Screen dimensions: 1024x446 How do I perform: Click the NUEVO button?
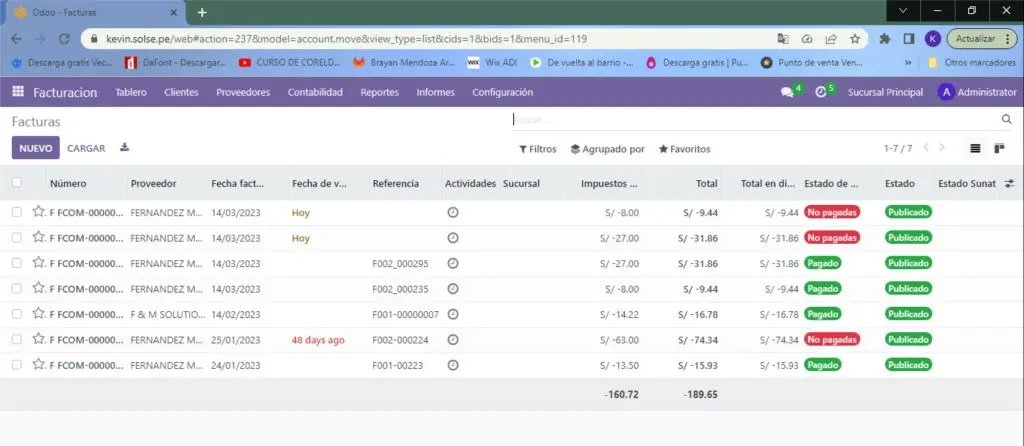(x=35, y=148)
